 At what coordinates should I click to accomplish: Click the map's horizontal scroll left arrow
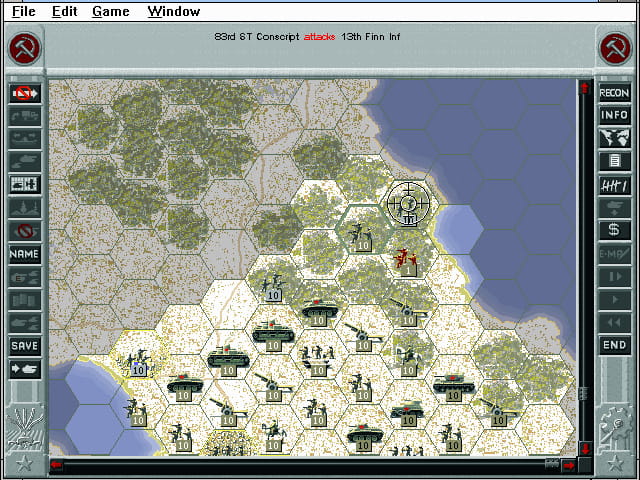pyautogui.click(x=56, y=465)
